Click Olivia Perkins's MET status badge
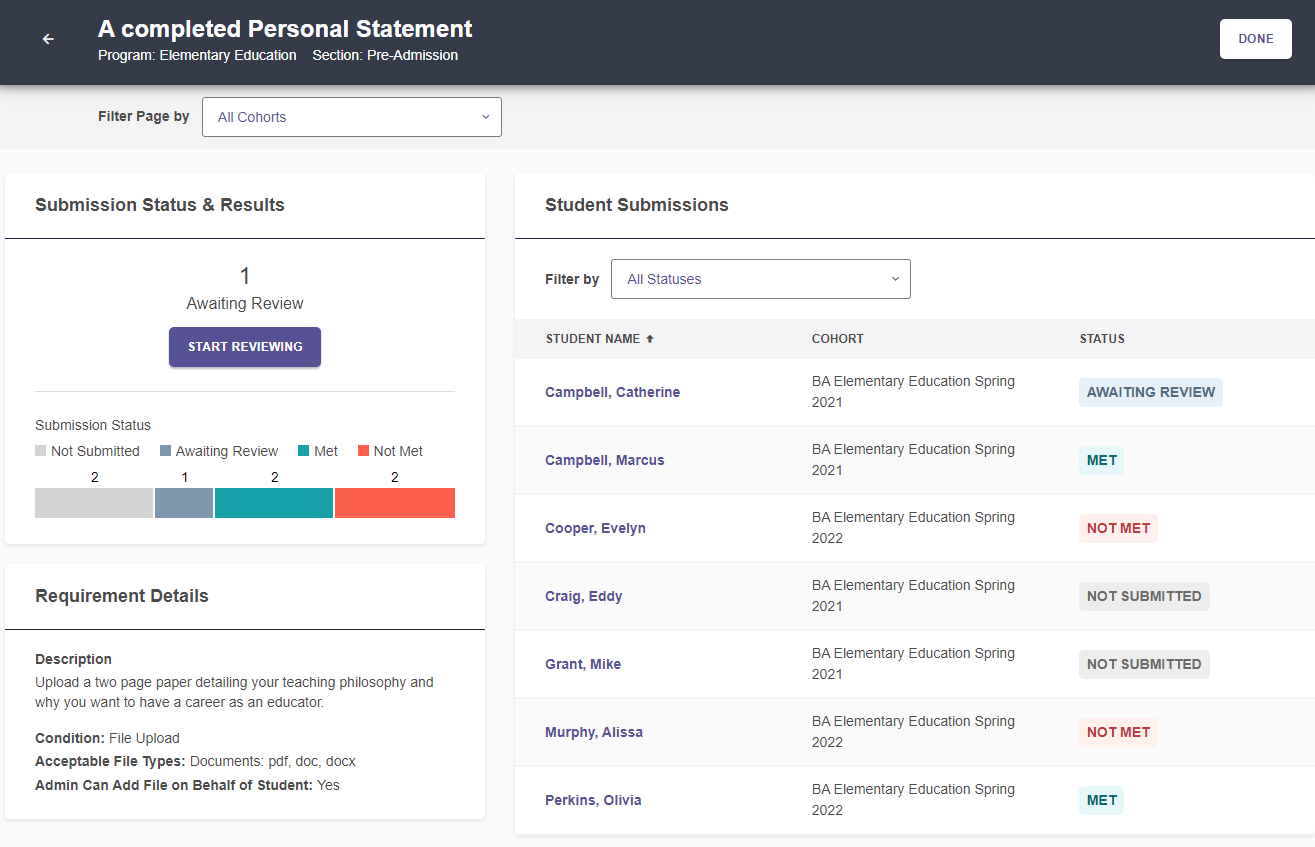This screenshot has width=1315, height=847. (1102, 800)
